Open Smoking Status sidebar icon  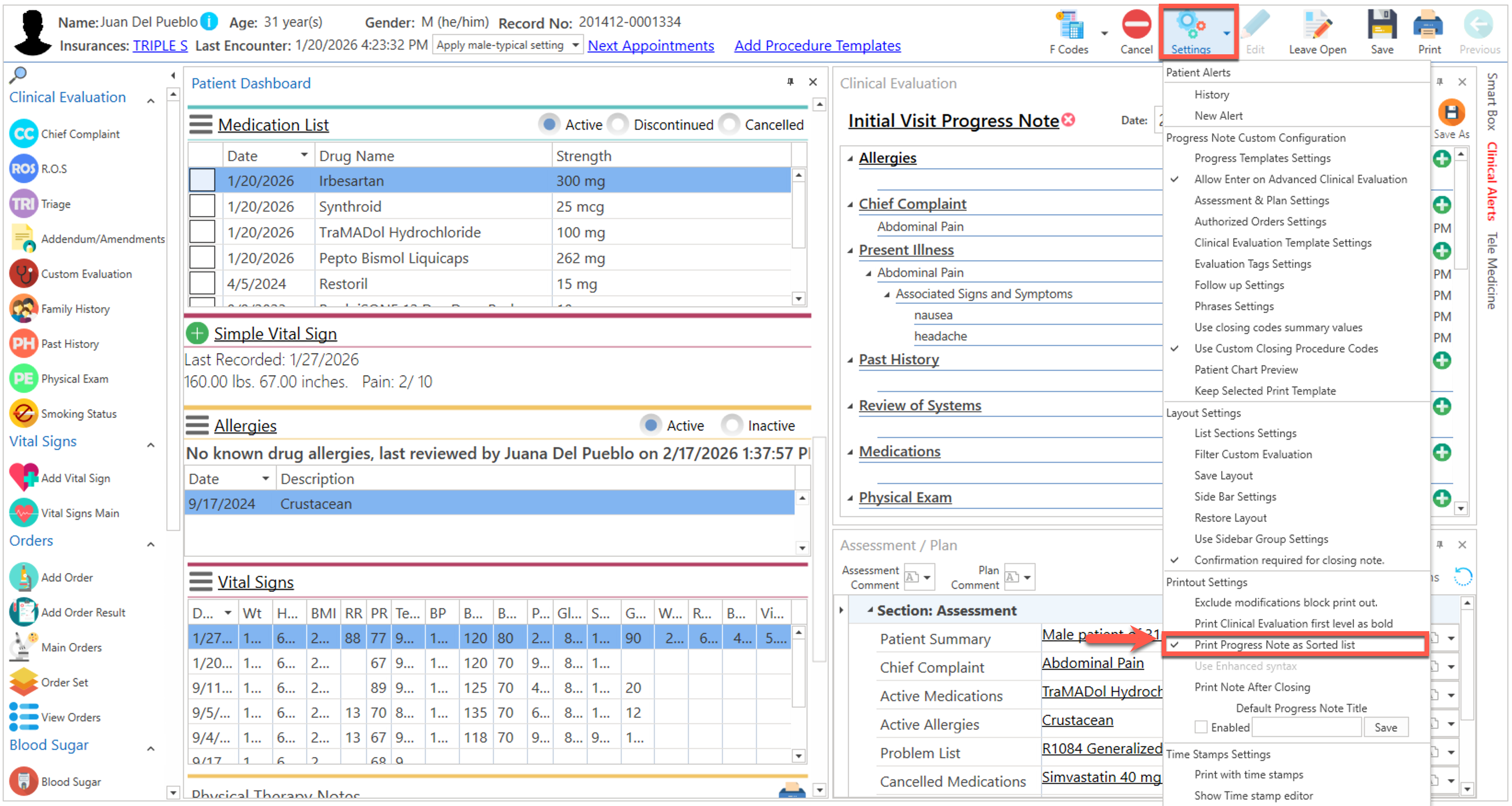(x=23, y=414)
